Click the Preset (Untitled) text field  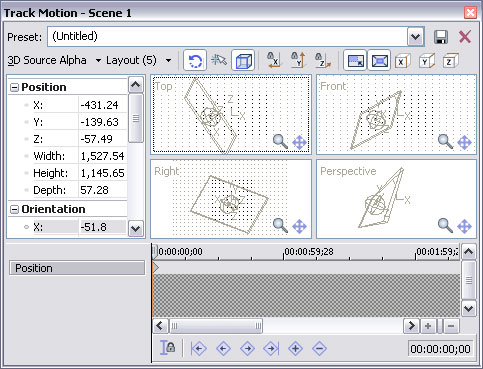pyautogui.click(x=228, y=37)
